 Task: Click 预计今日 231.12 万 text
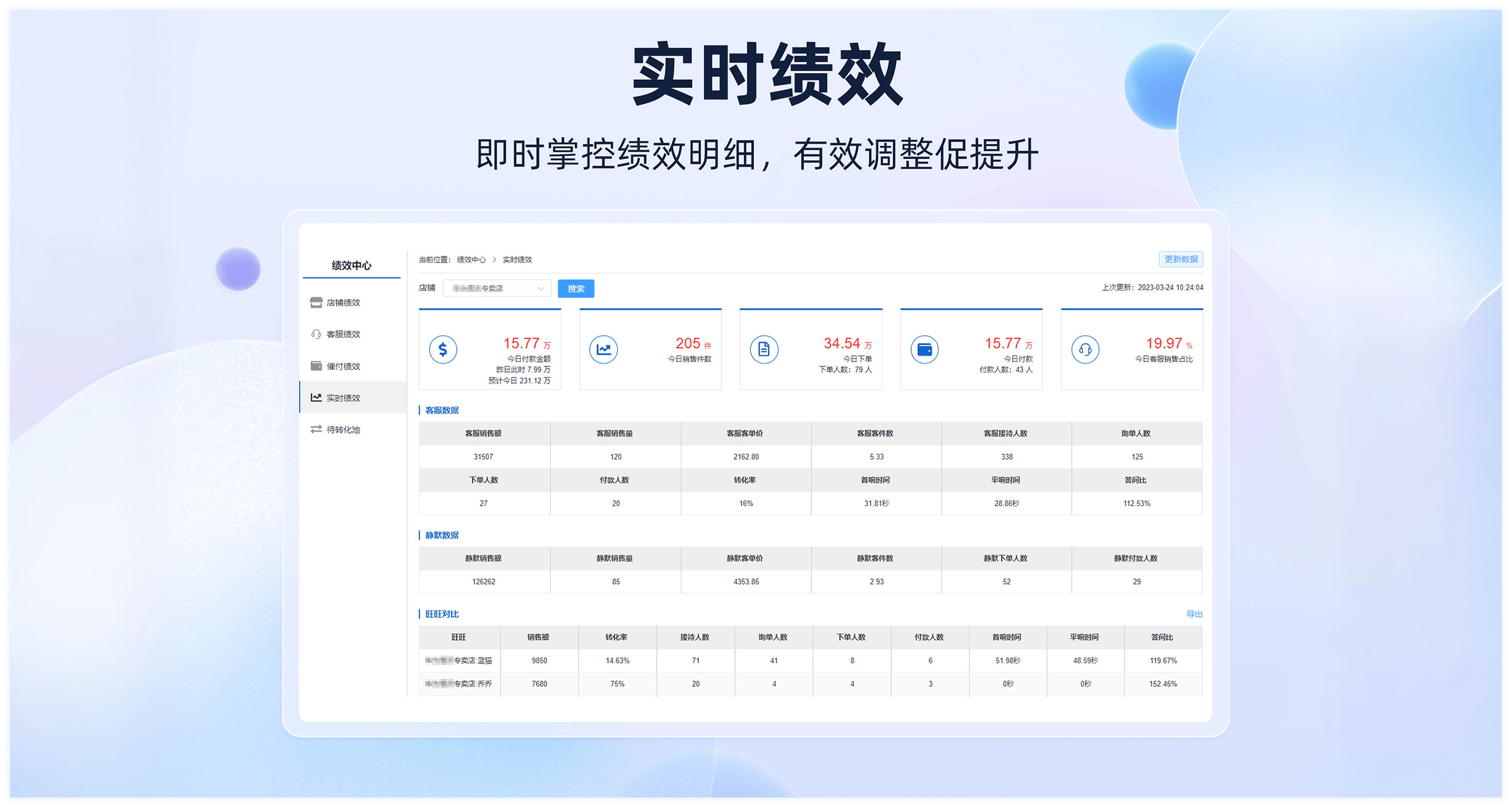[x=519, y=380]
